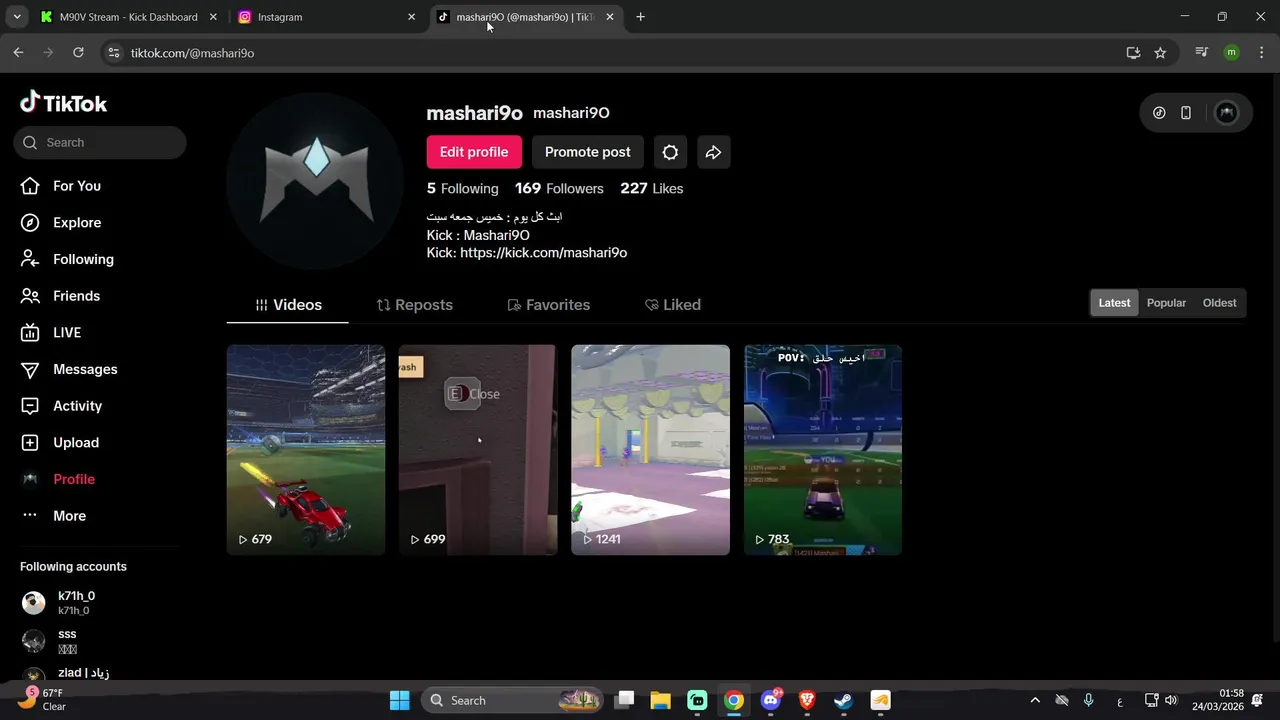The width and height of the screenshot is (1280, 720).
Task: Select the Liked tab
Action: [x=673, y=305]
